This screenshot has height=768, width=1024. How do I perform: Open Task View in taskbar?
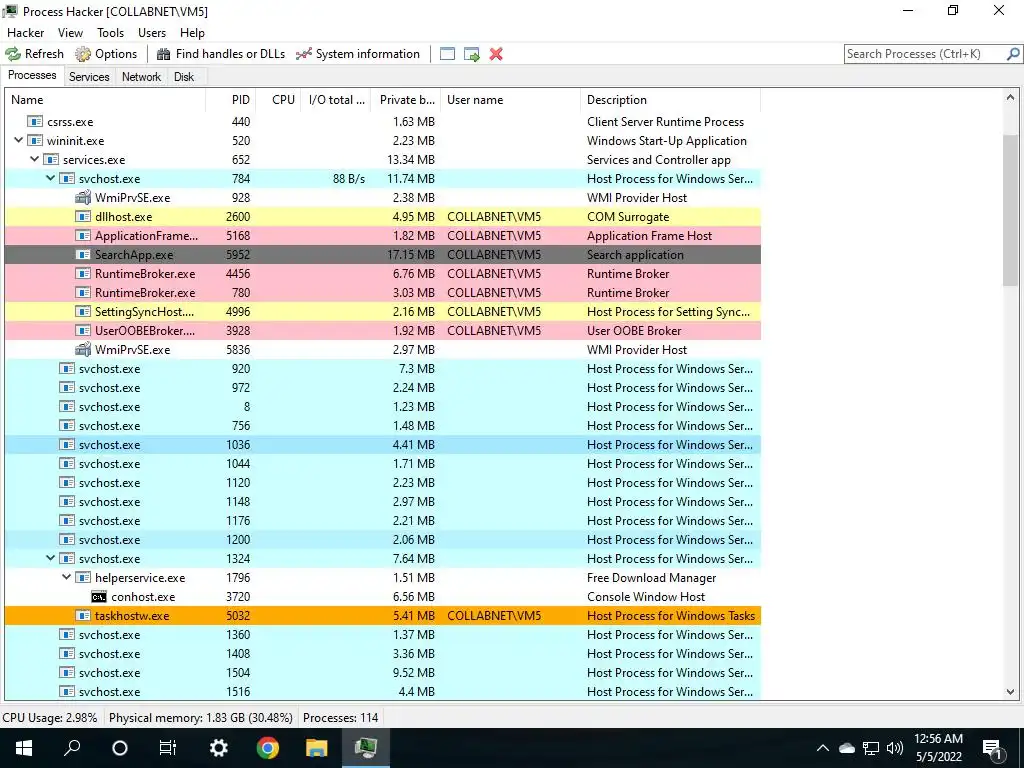[168, 748]
